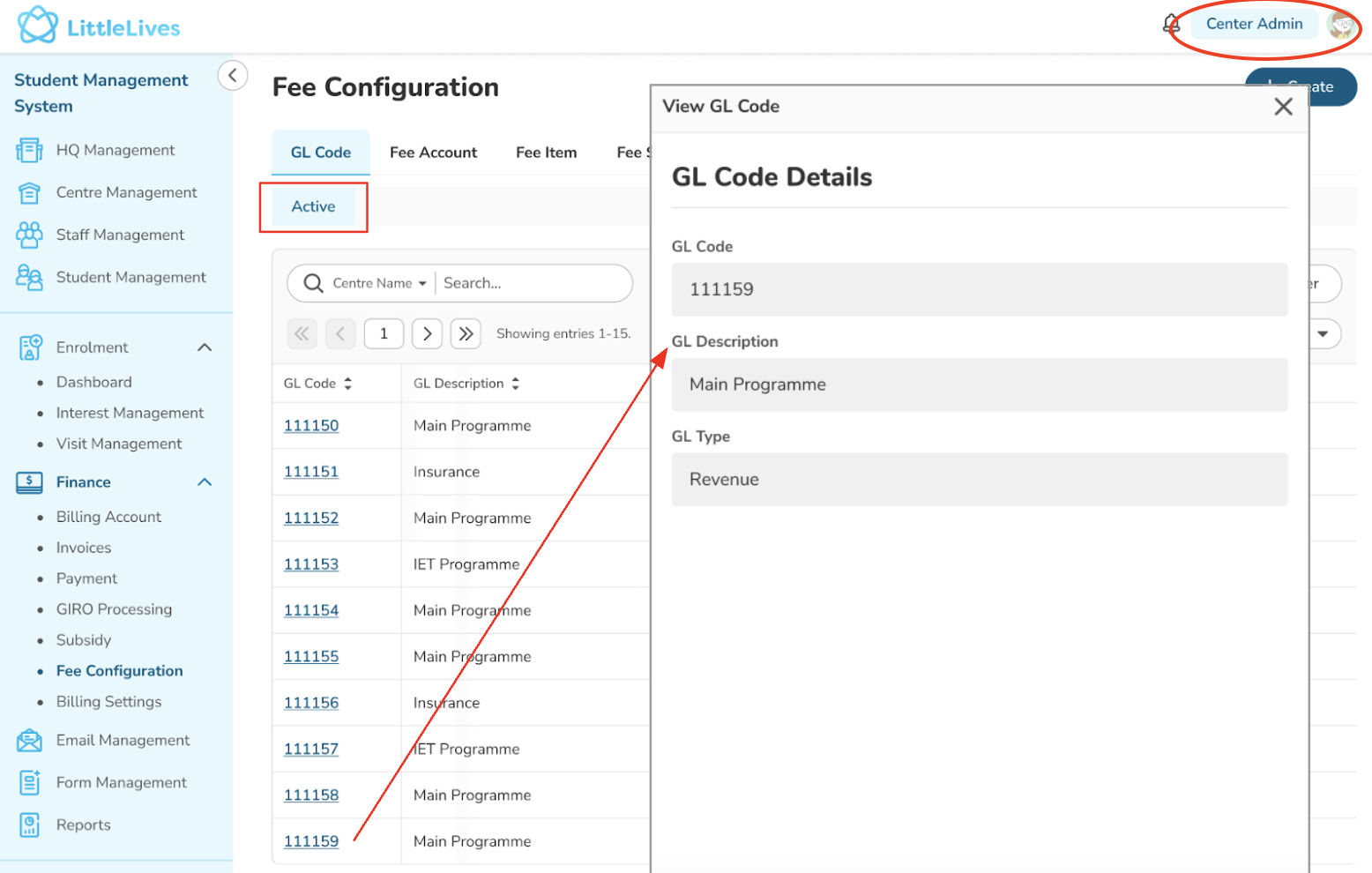
Task: Open GL code 111152
Action: tap(311, 519)
